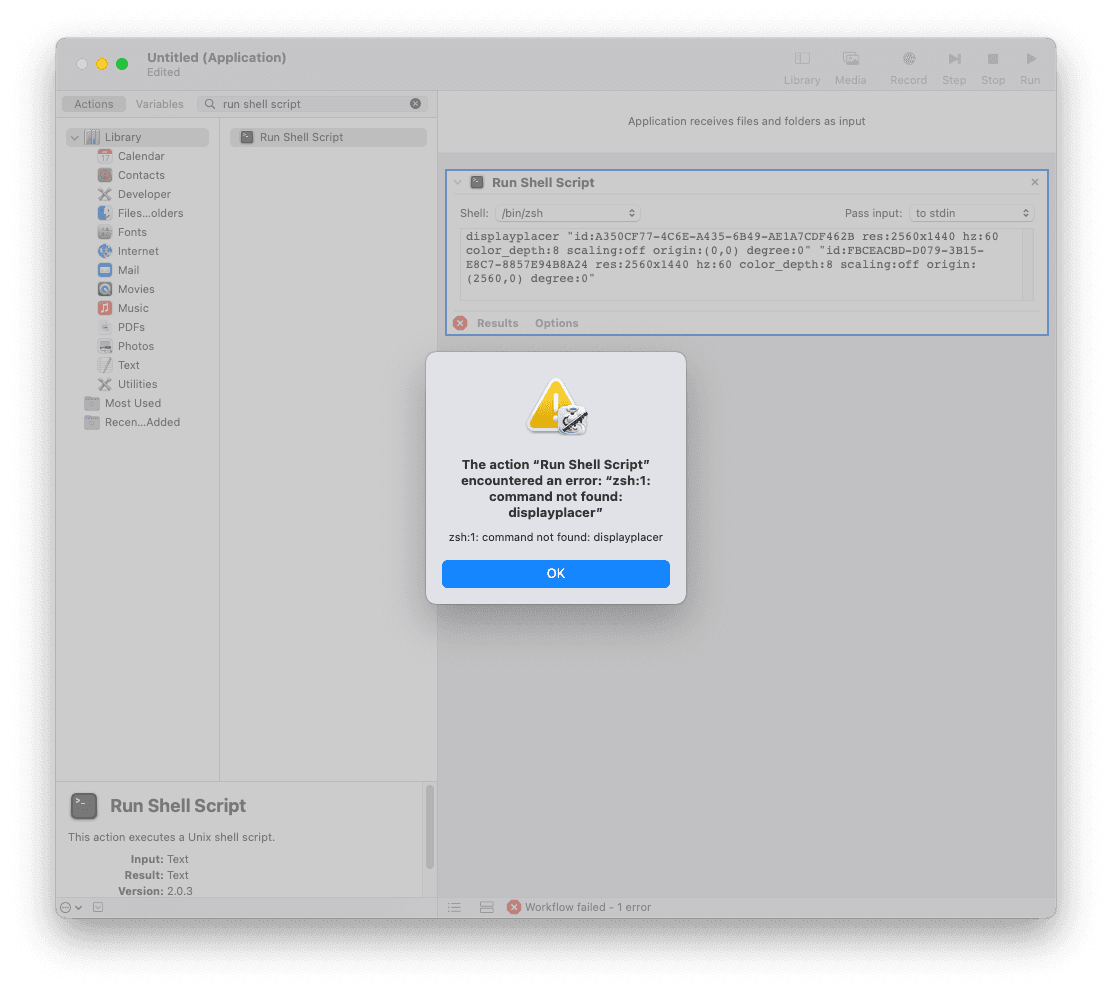Image resolution: width=1112 pixels, height=992 pixels.
Task: Select the Text category icon
Action: coord(105,365)
